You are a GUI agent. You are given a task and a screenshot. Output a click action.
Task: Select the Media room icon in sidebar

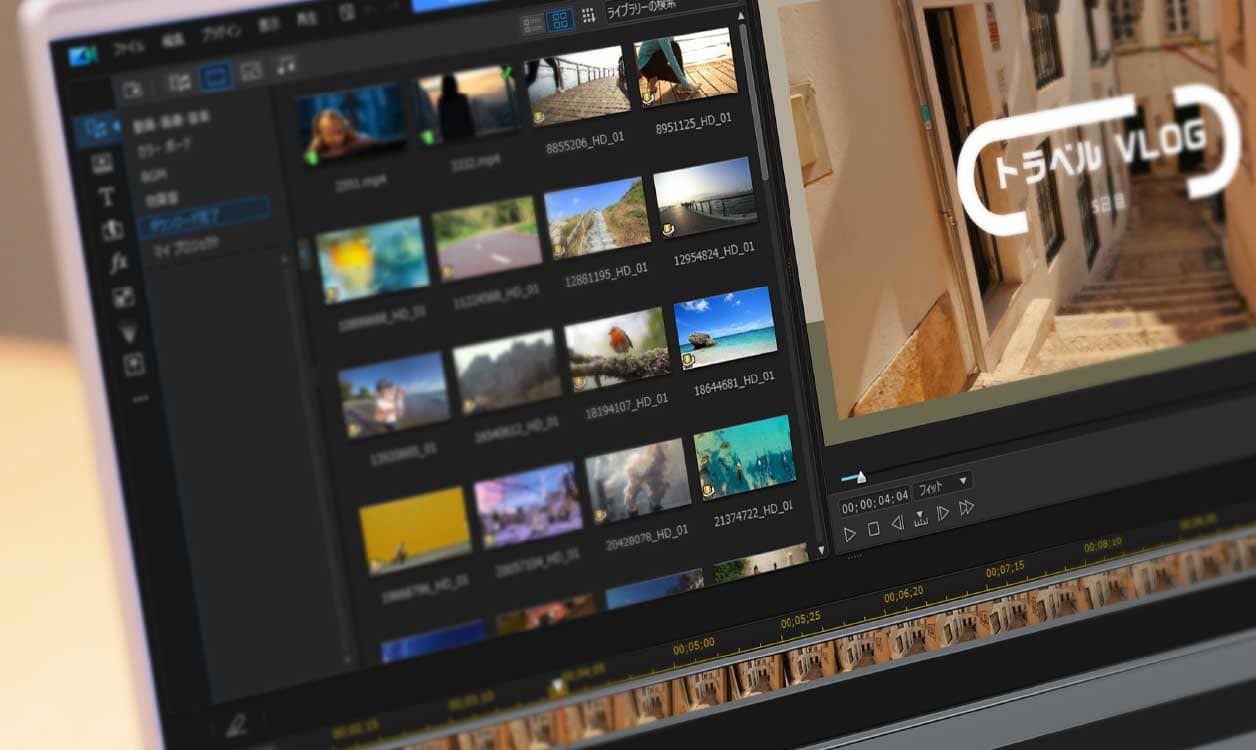(98, 128)
